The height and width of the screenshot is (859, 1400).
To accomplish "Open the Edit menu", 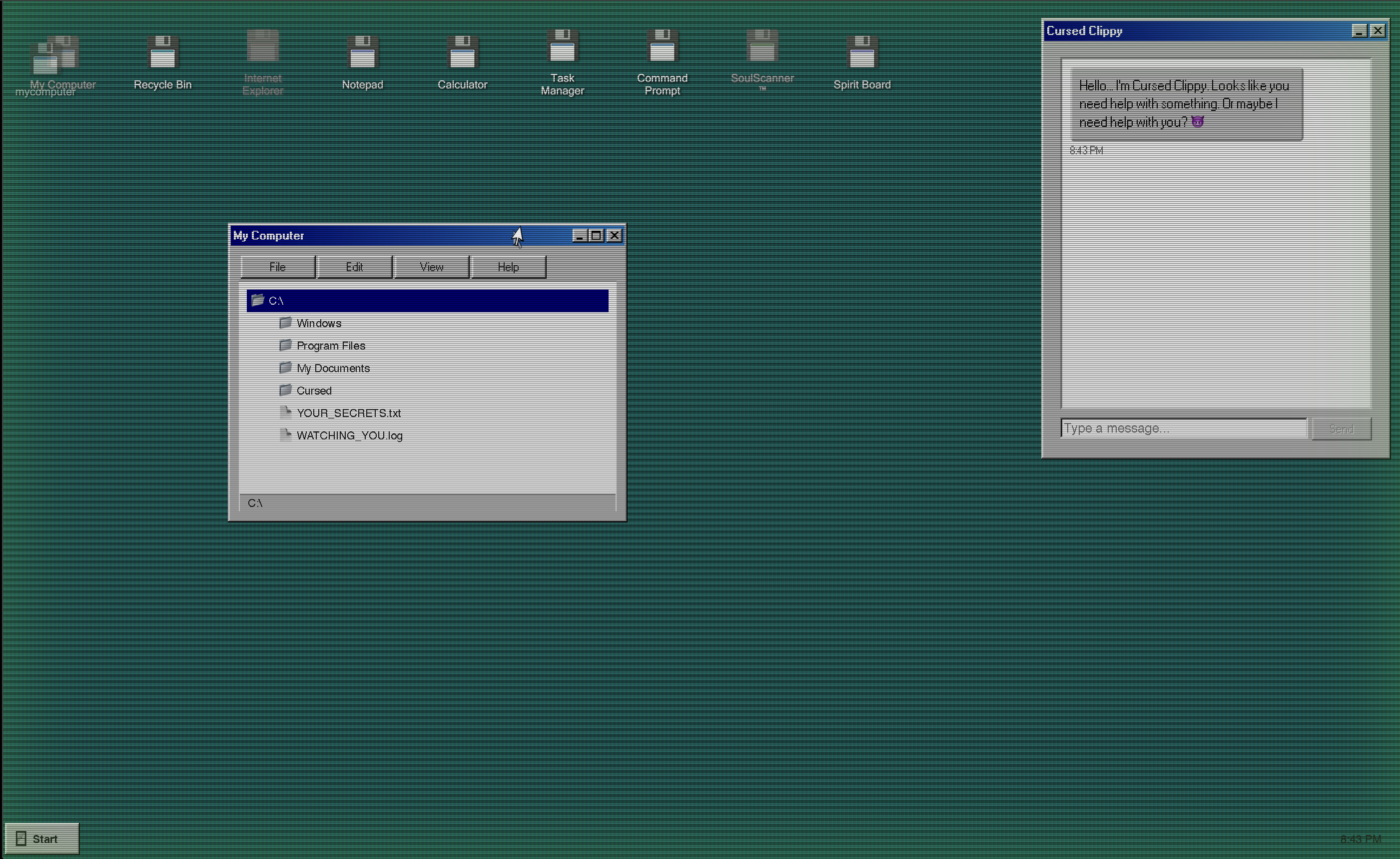I will (354, 267).
